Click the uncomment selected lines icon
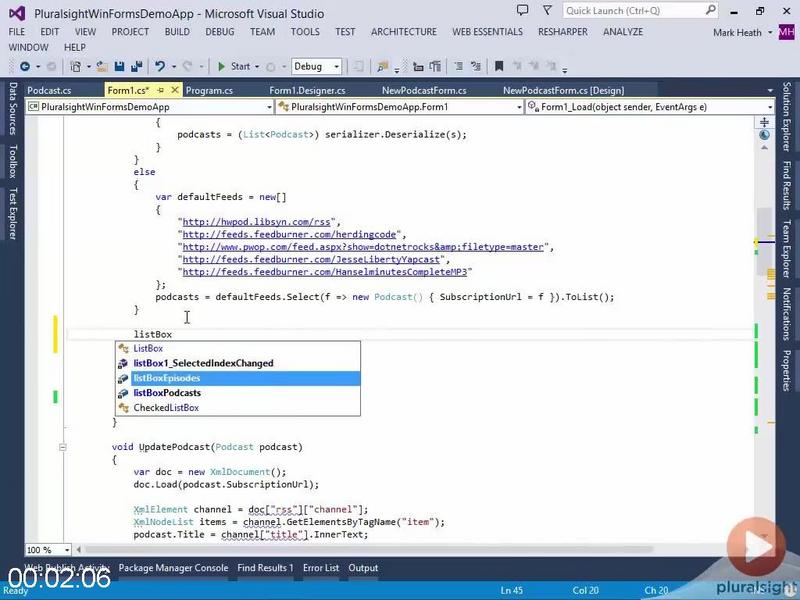The height and width of the screenshot is (600, 800). click(476, 66)
